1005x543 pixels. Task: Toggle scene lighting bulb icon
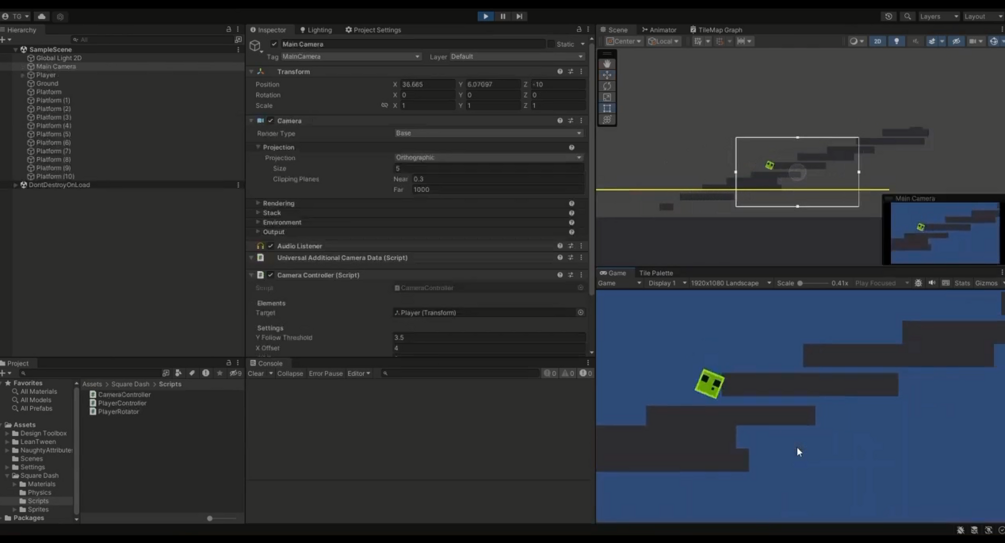point(896,41)
